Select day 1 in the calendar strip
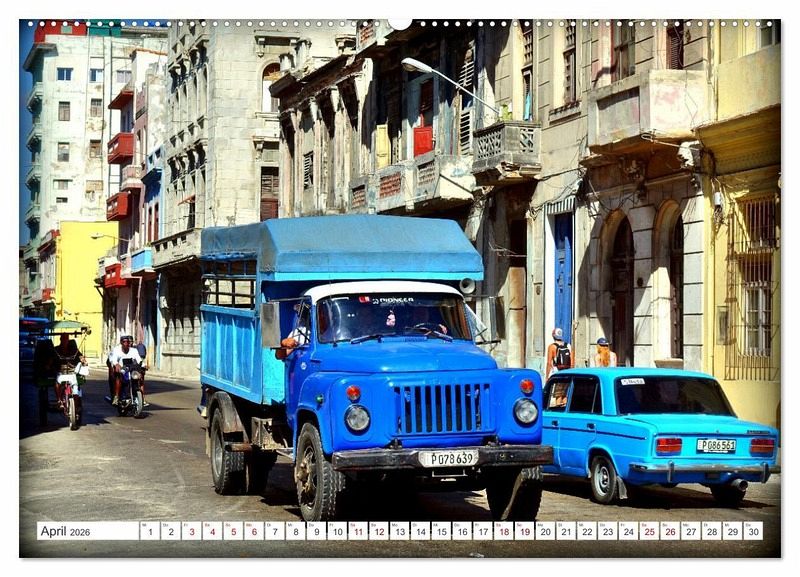Image resolution: width=800 pixels, height=577 pixels. click(x=149, y=531)
